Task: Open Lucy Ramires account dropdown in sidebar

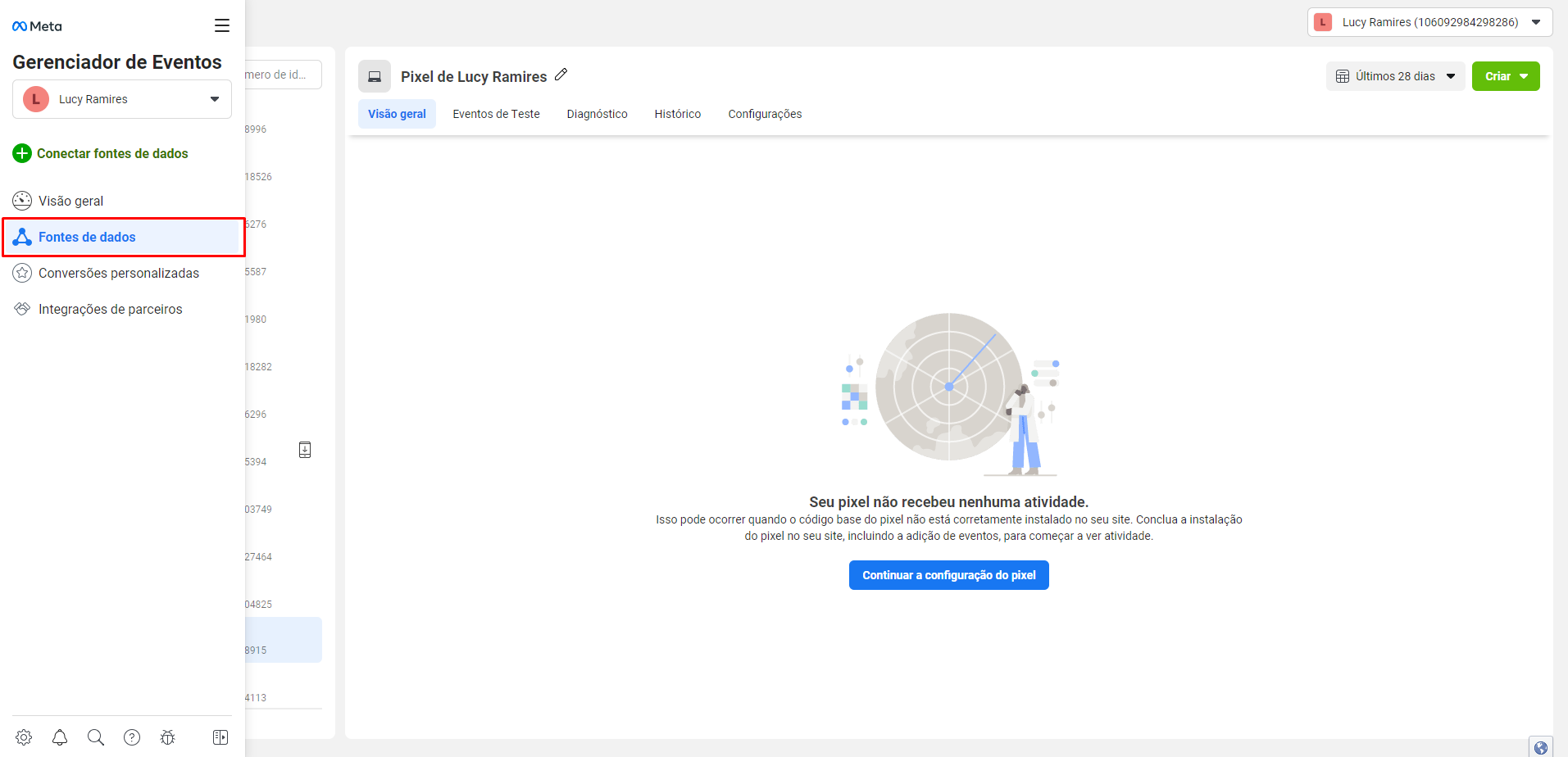Action: click(x=122, y=99)
